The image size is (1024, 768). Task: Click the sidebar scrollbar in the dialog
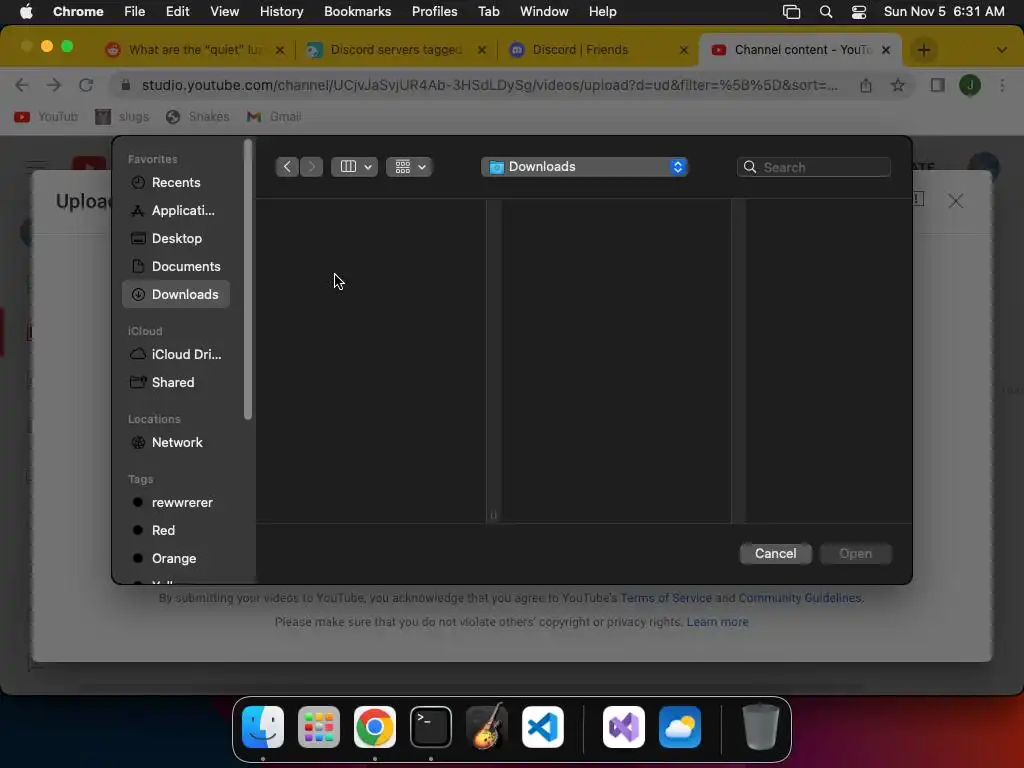[248, 280]
